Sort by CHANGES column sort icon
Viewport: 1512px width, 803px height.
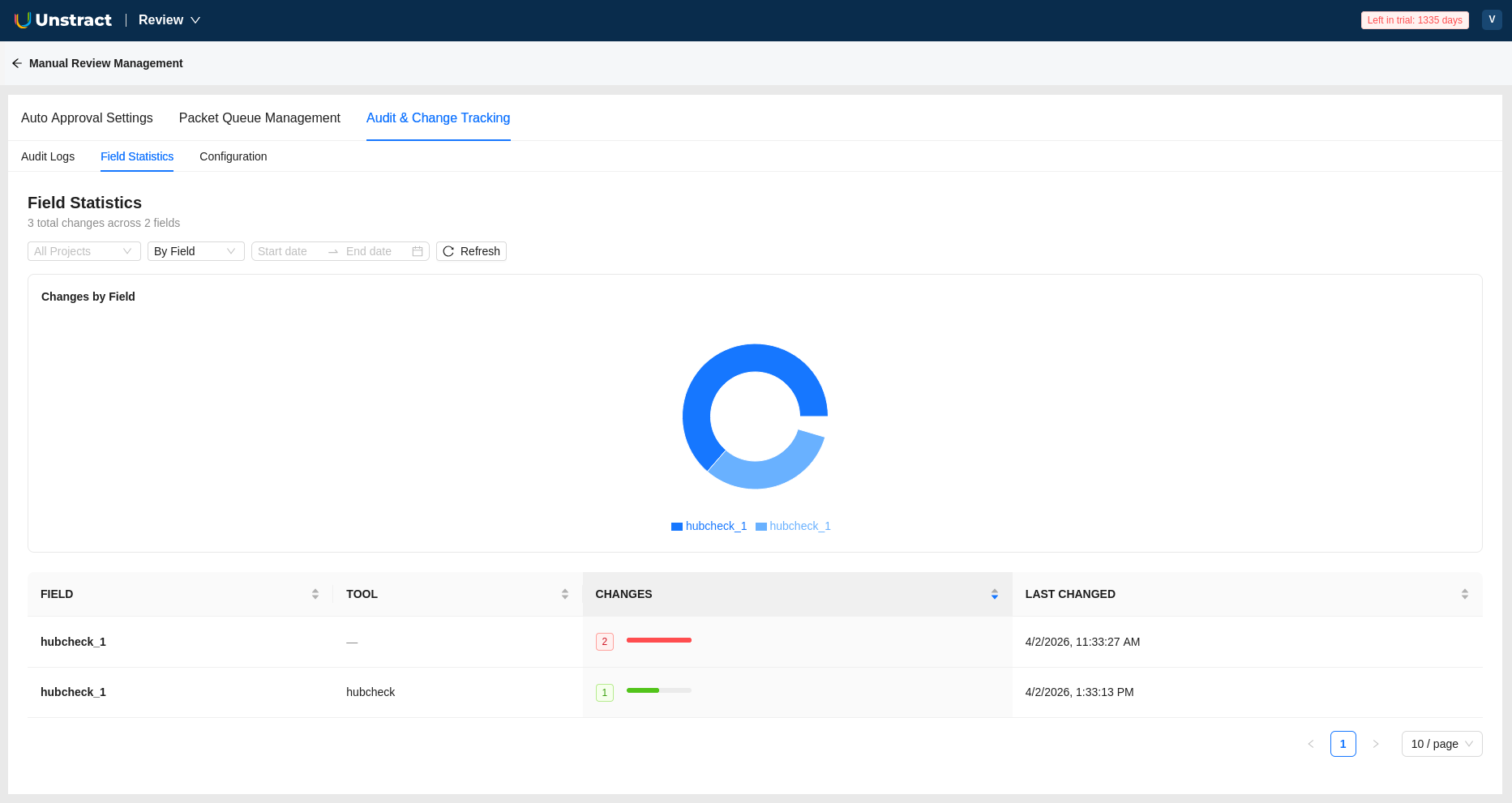[x=995, y=594]
